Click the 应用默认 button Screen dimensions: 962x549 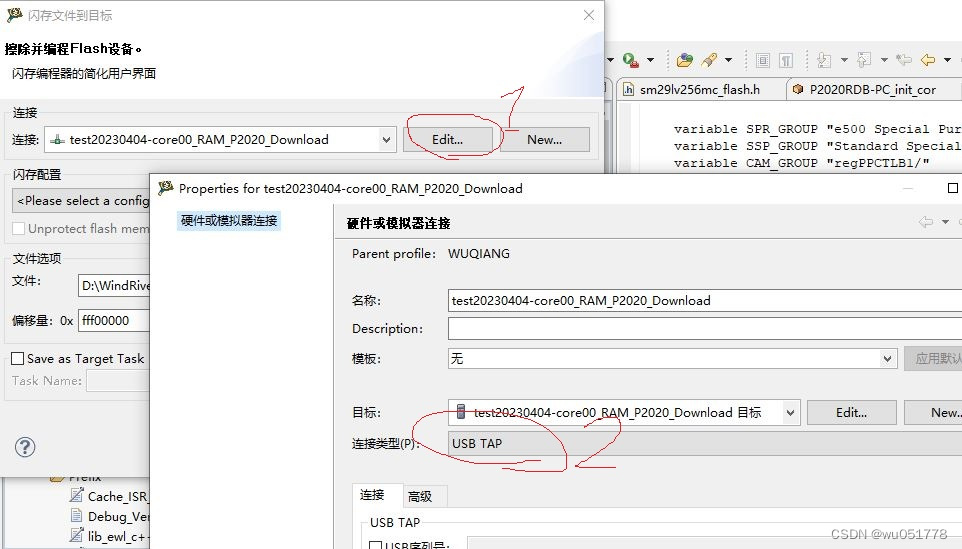coord(933,359)
